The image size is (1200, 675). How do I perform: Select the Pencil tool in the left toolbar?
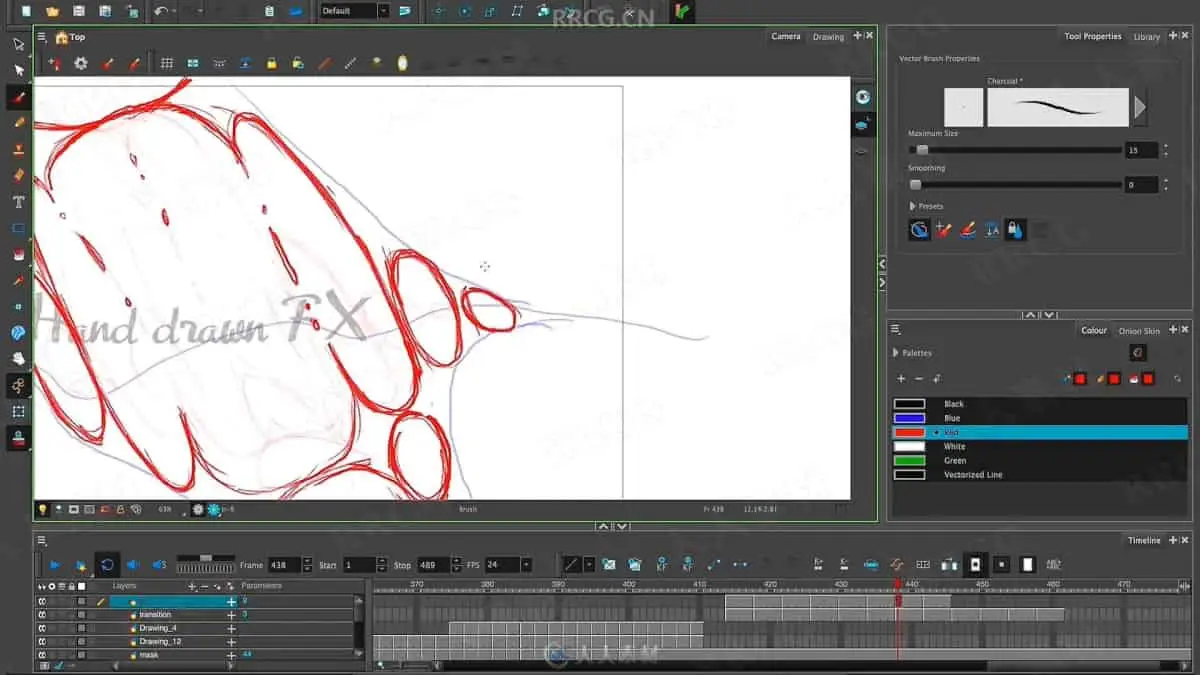(18, 123)
